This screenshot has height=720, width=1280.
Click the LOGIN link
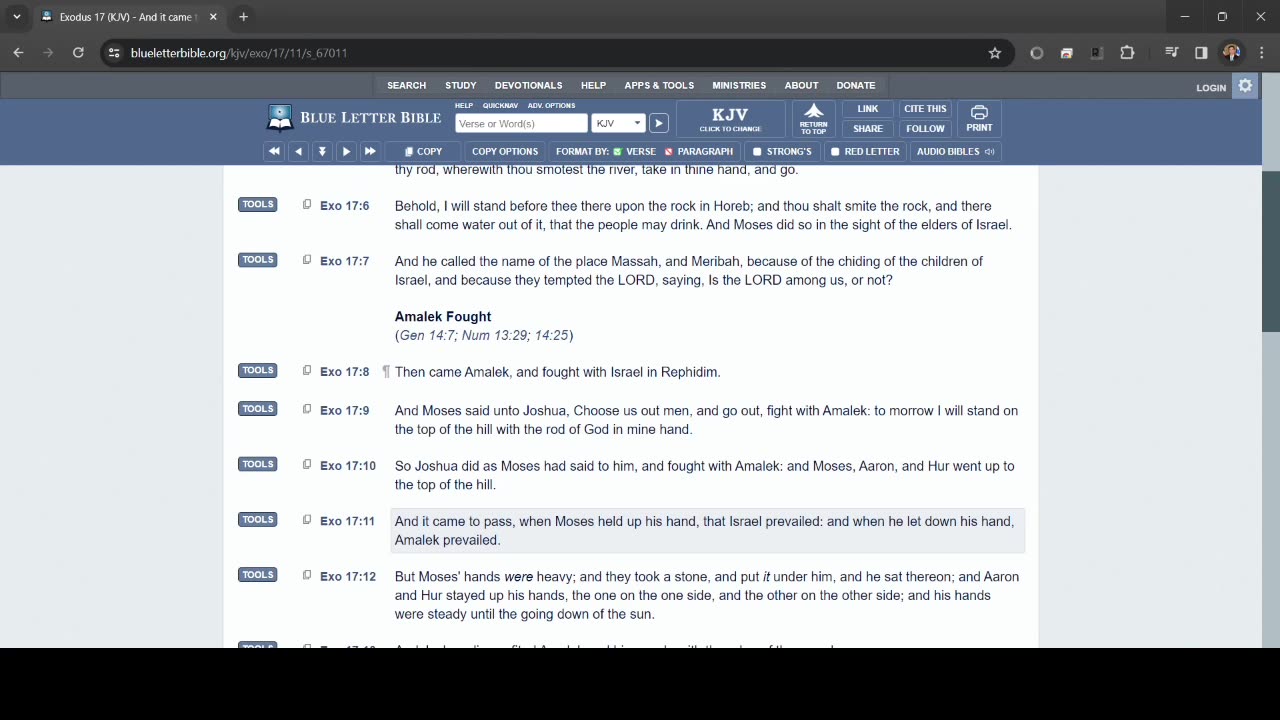1211,88
